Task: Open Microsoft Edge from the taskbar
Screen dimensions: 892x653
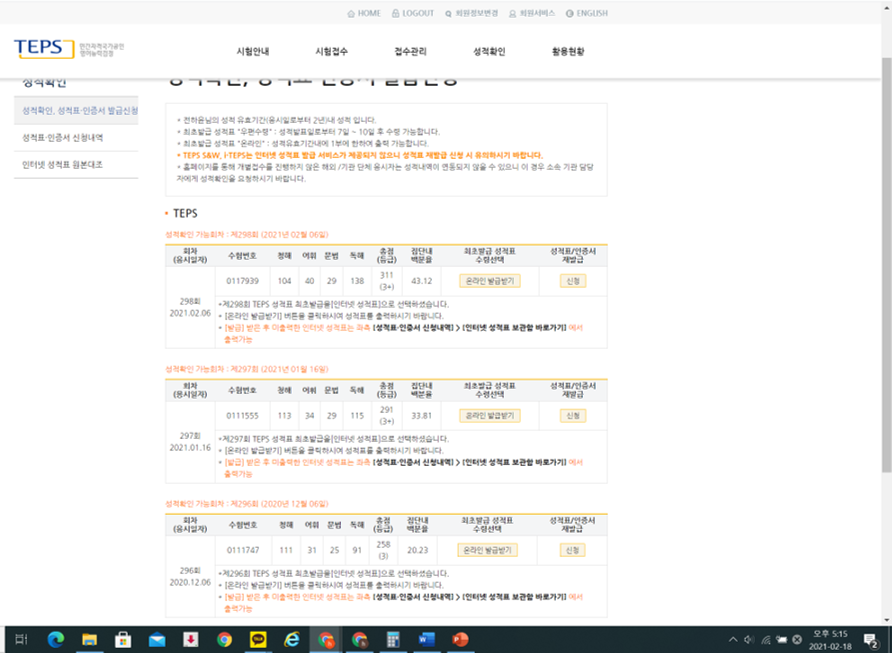Action: pyautogui.click(x=55, y=639)
